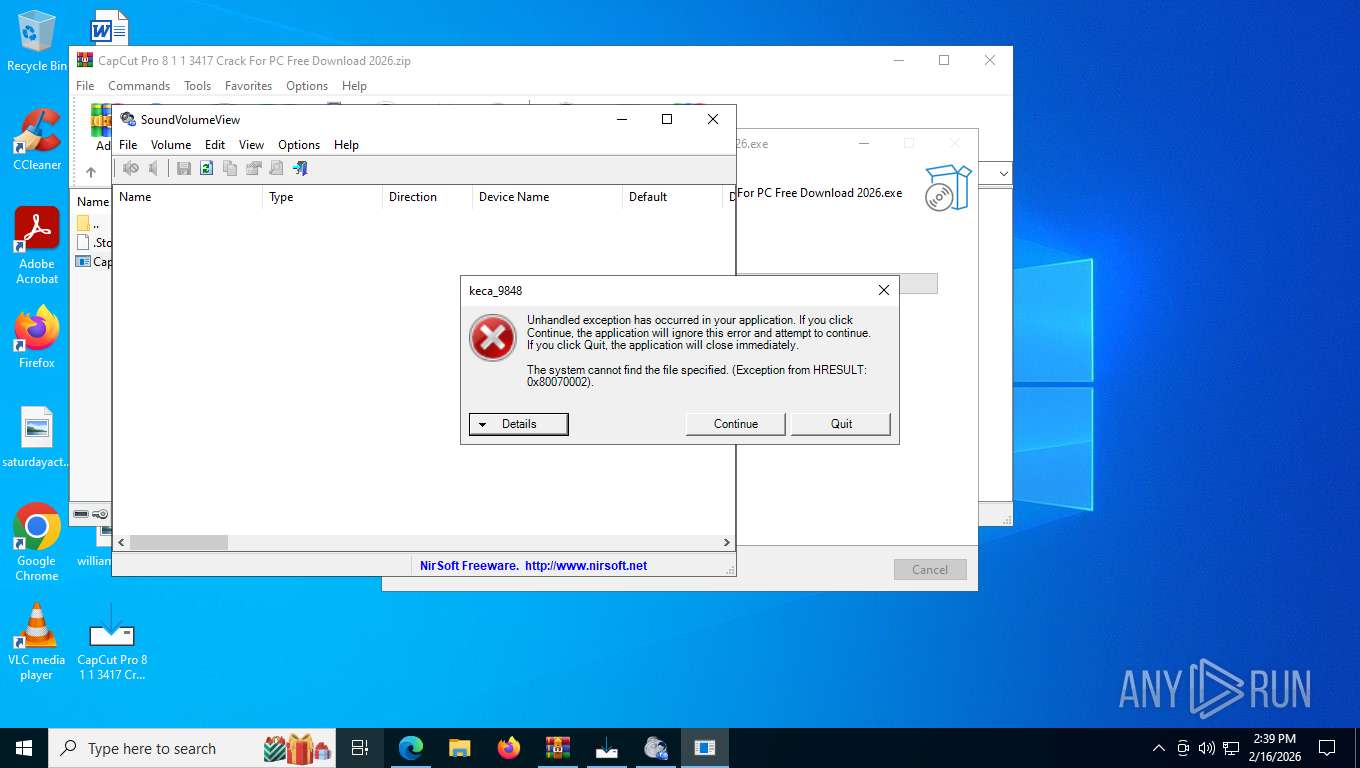
Task: Click the left arrow of the horizontal scrollbar
Action: click(121, 543)
